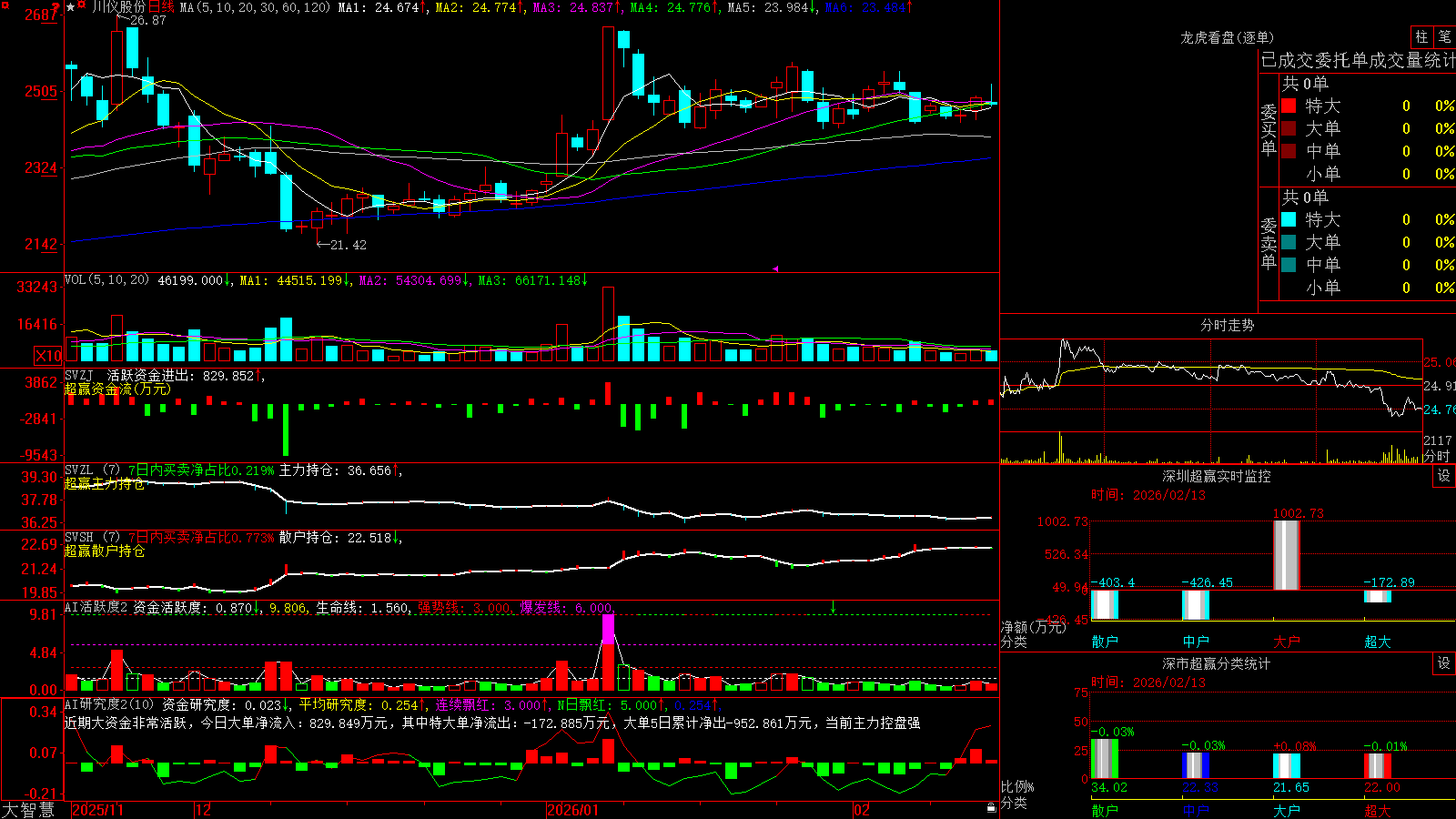
Task: Click the 大户 1002.73 bar in 实时监控
Action: click(x=1287, y=555)
